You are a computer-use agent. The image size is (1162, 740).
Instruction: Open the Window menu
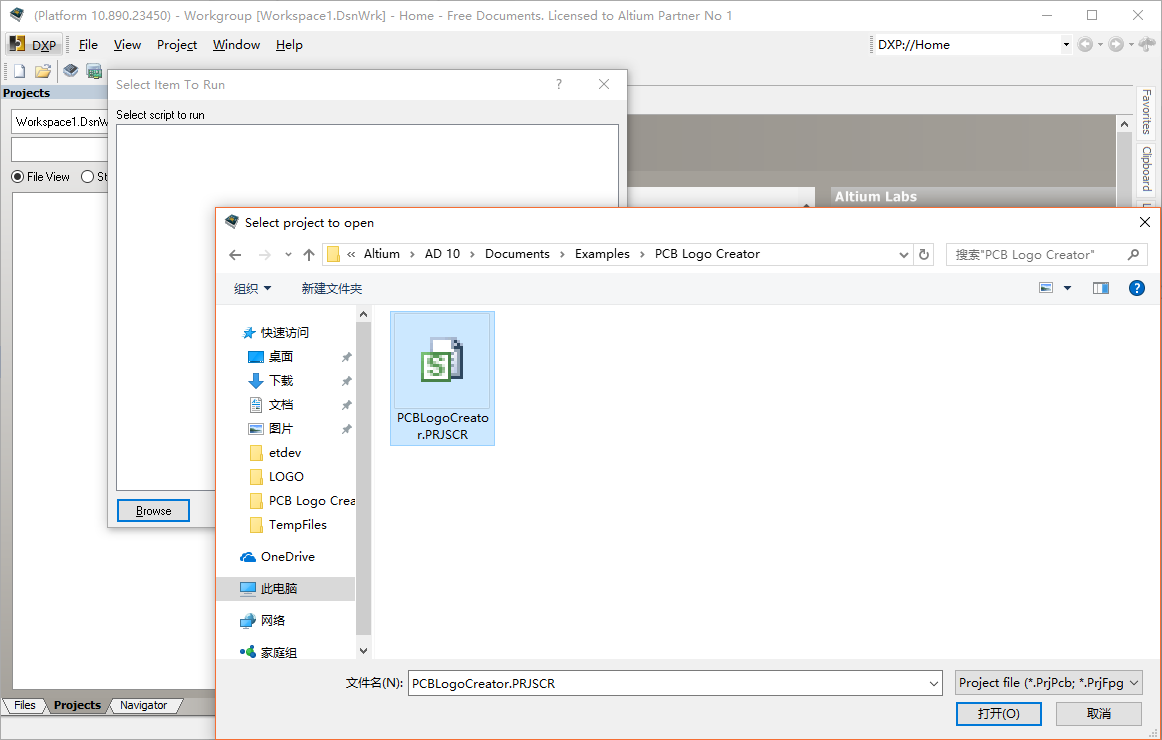tap(236, 45)
